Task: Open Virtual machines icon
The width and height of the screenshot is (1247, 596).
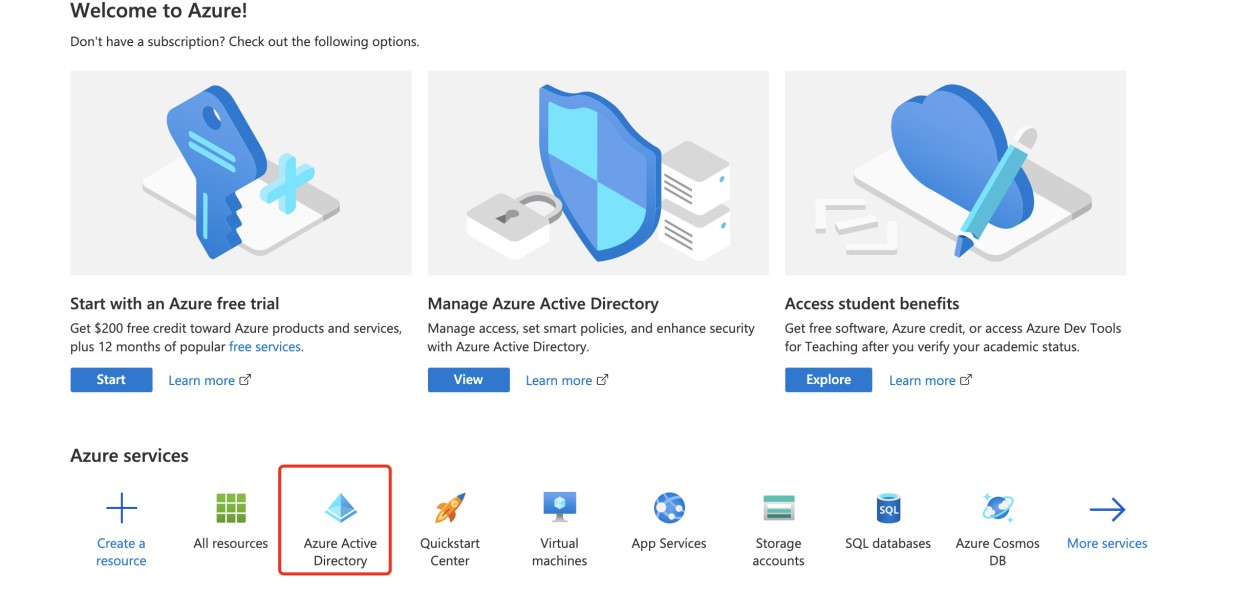Action: click(x=560, y=507)
